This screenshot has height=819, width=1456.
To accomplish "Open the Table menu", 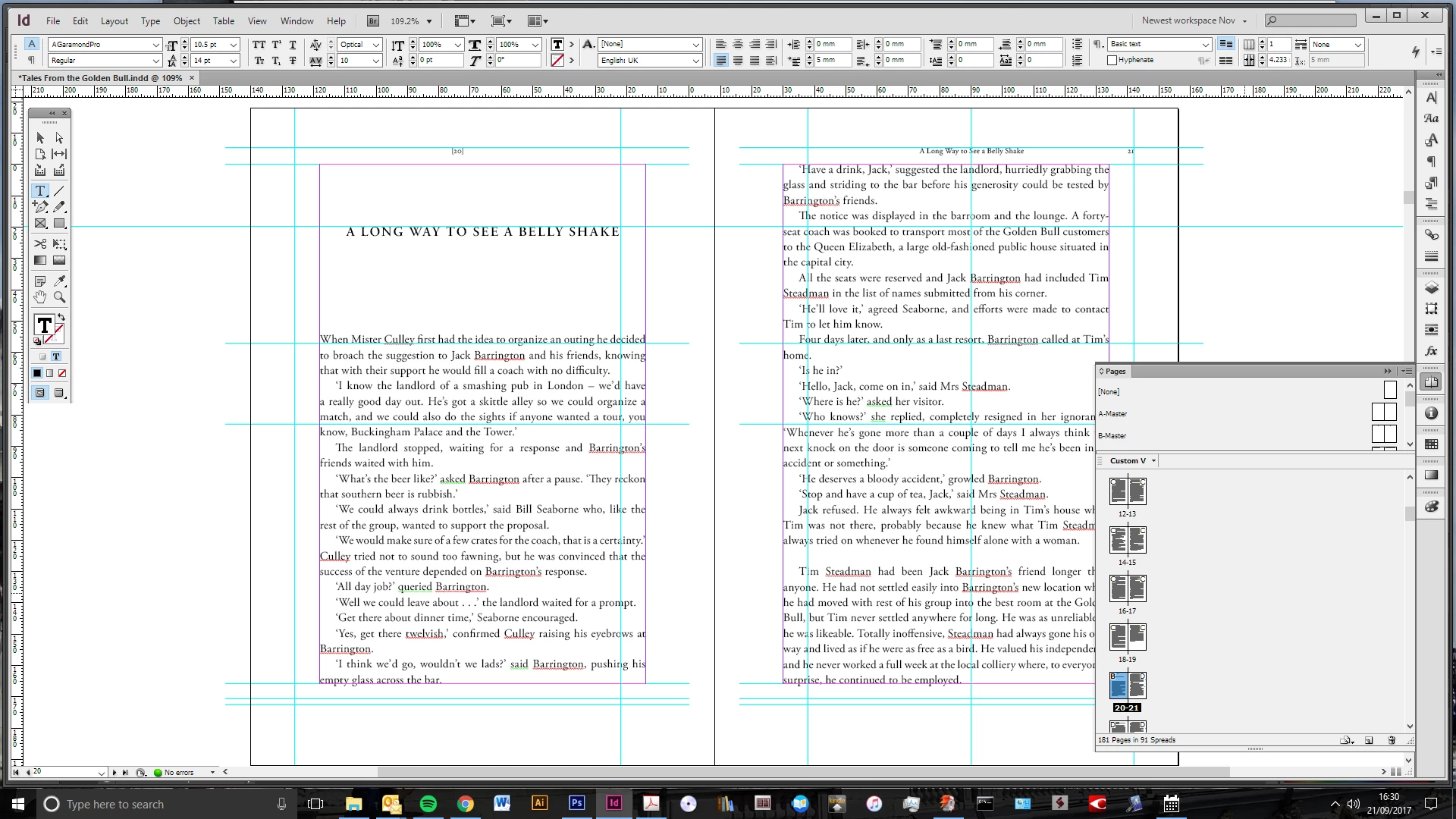I will (223, 21).
